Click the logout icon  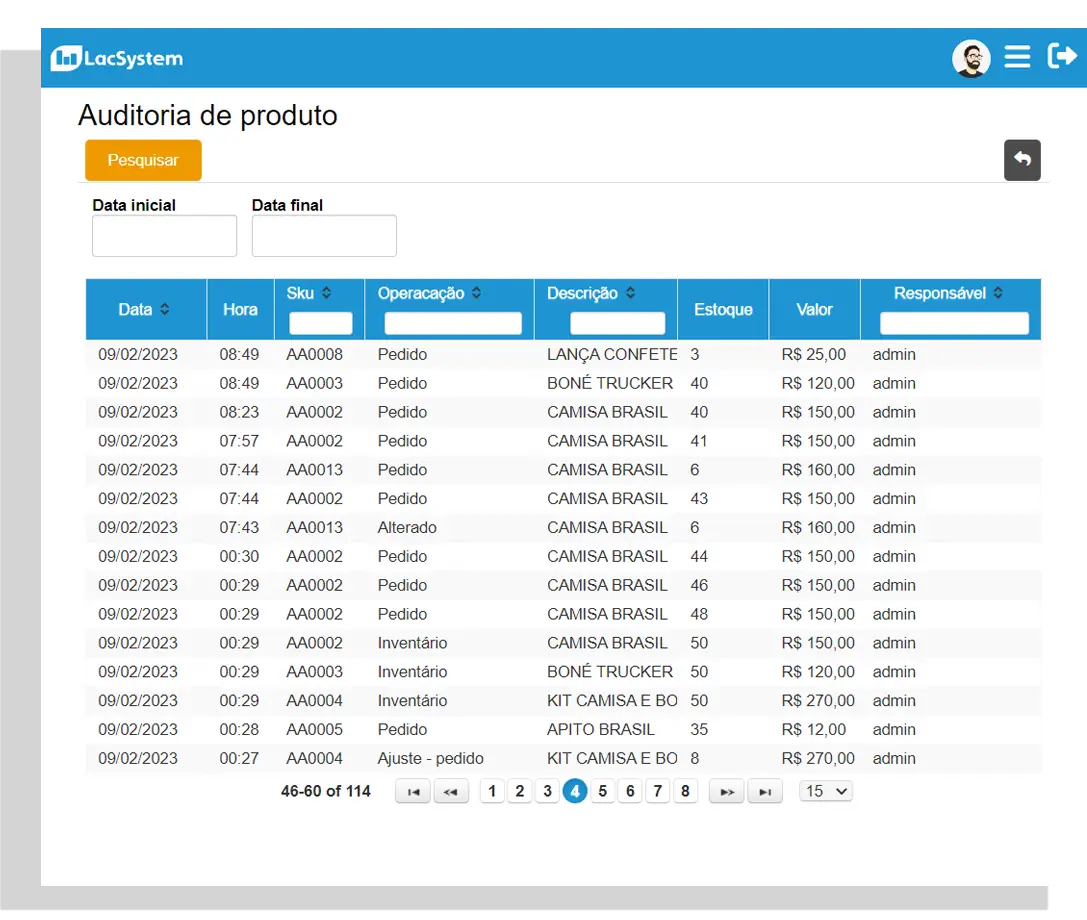(x=1061, y=56)
